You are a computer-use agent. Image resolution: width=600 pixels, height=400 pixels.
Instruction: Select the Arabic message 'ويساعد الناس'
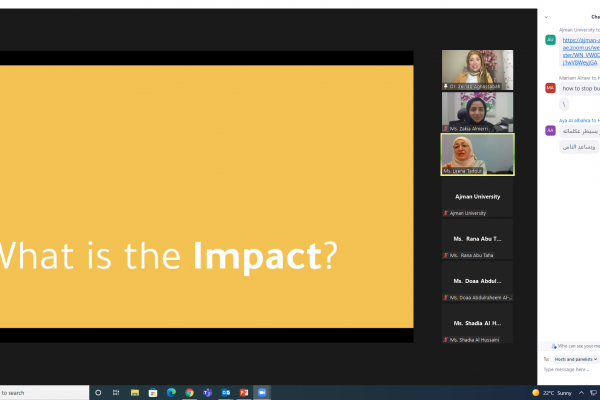[x=579, y=147]
